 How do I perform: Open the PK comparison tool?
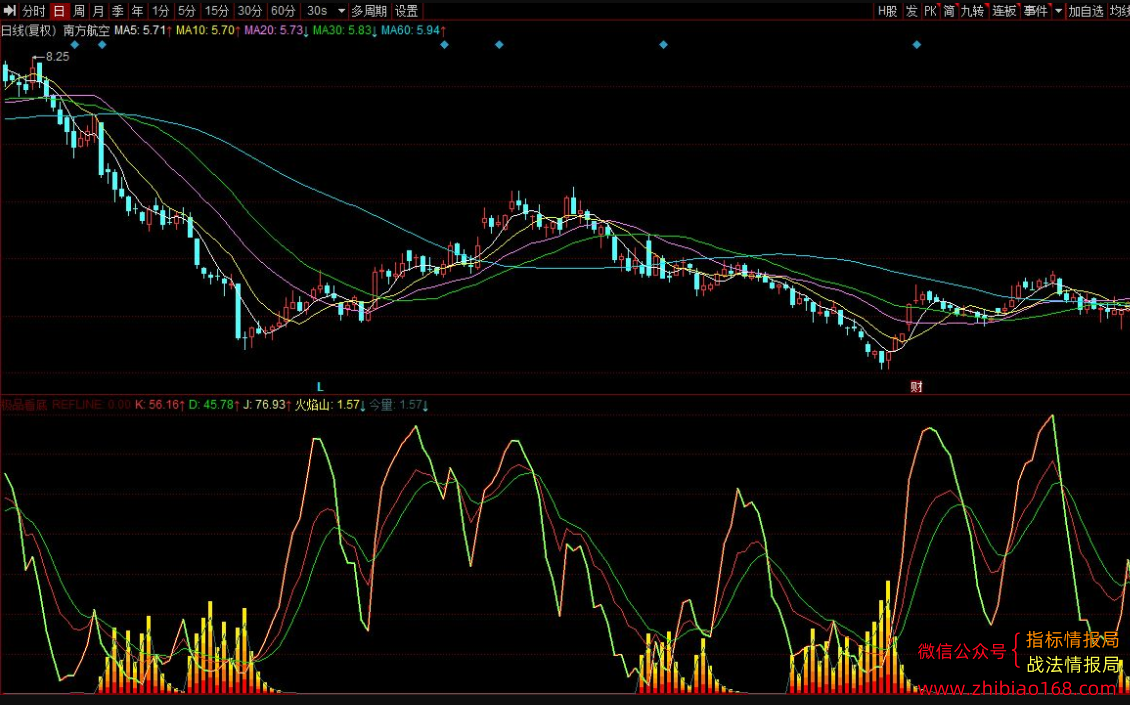point(930,11)
